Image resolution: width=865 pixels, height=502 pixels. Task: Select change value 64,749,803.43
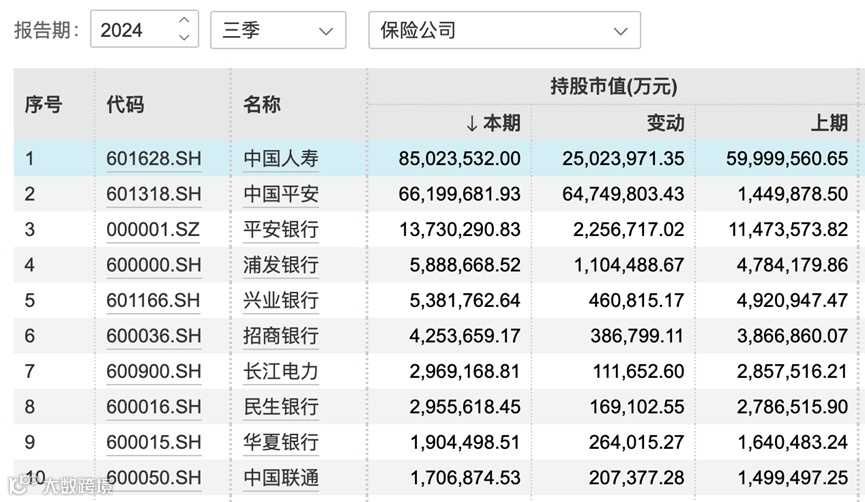click(623, 194)
